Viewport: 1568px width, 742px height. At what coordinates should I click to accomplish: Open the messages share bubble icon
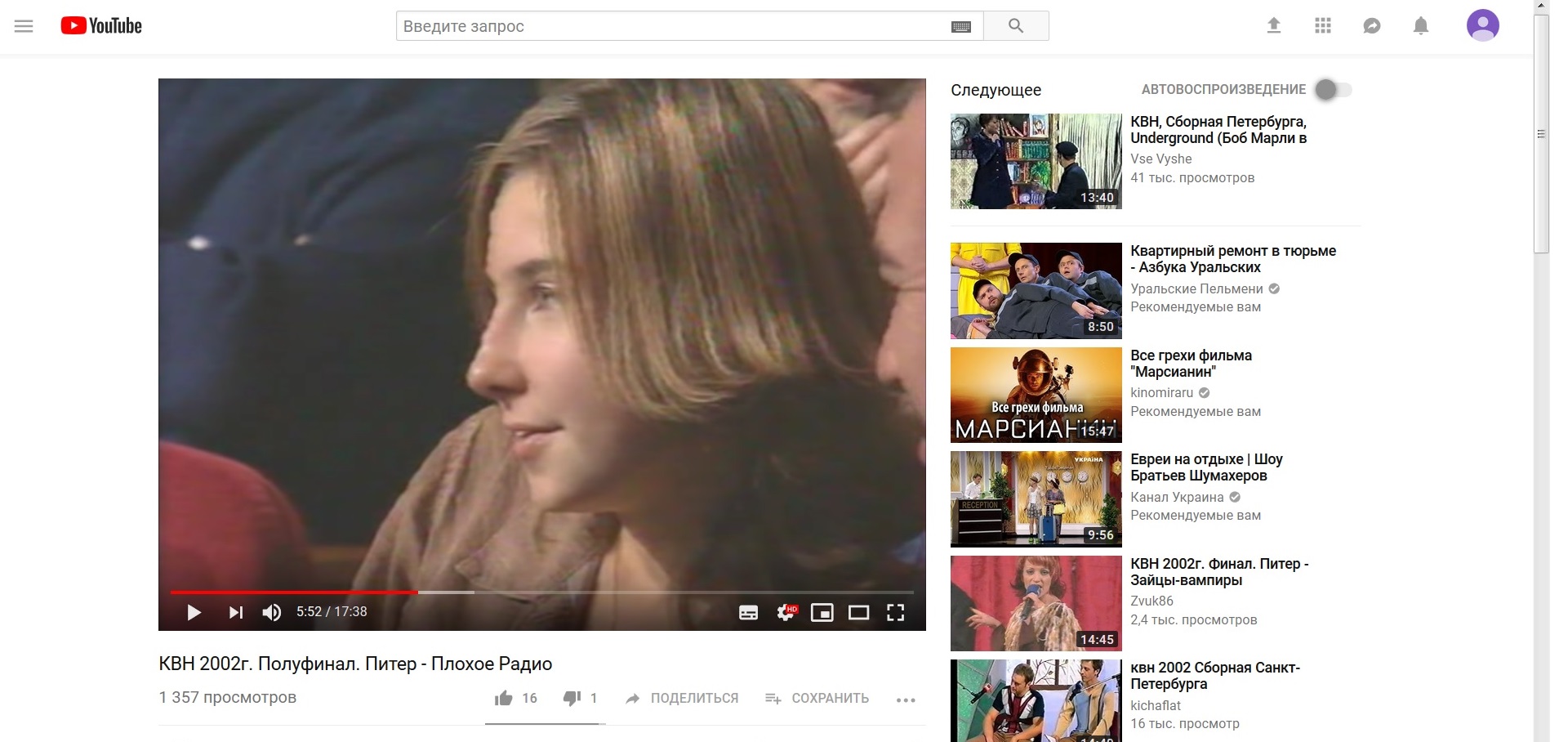[x=1372, y=26]
